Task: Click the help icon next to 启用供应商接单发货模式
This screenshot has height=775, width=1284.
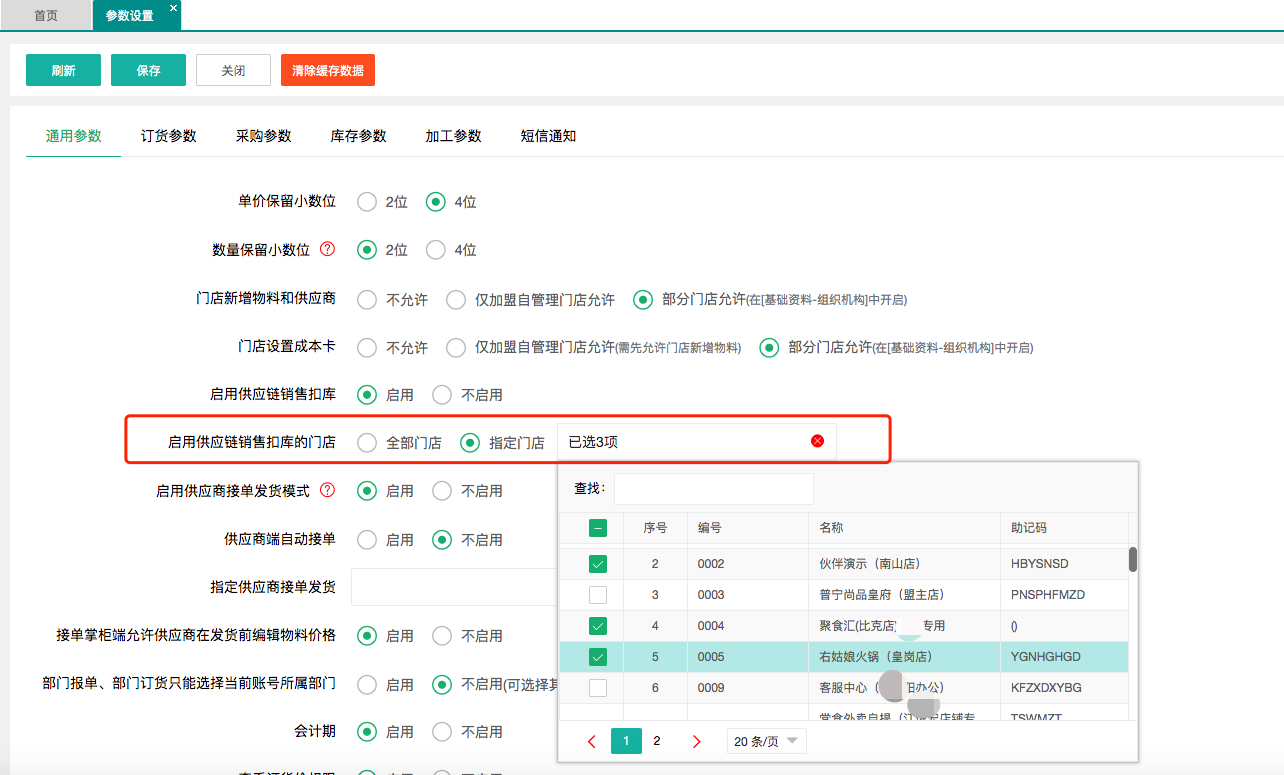Action: tap(327, 490)
